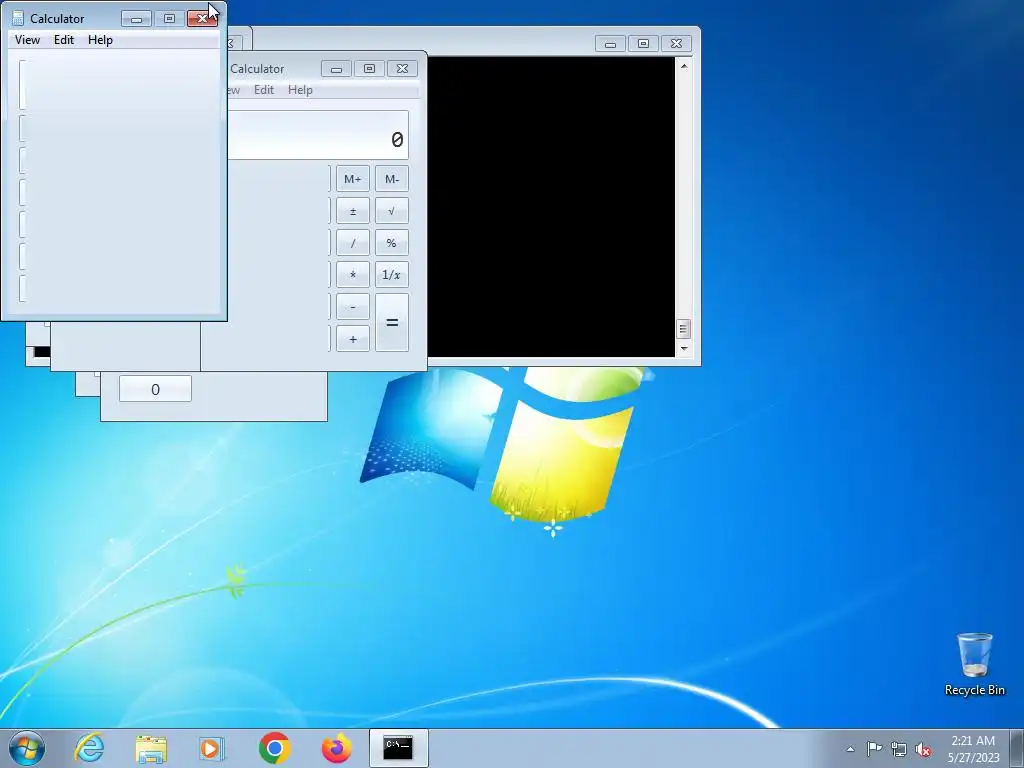Select the Recycle Bin desktop icon
Screen dimensions: 1024x768
point(974,664)
